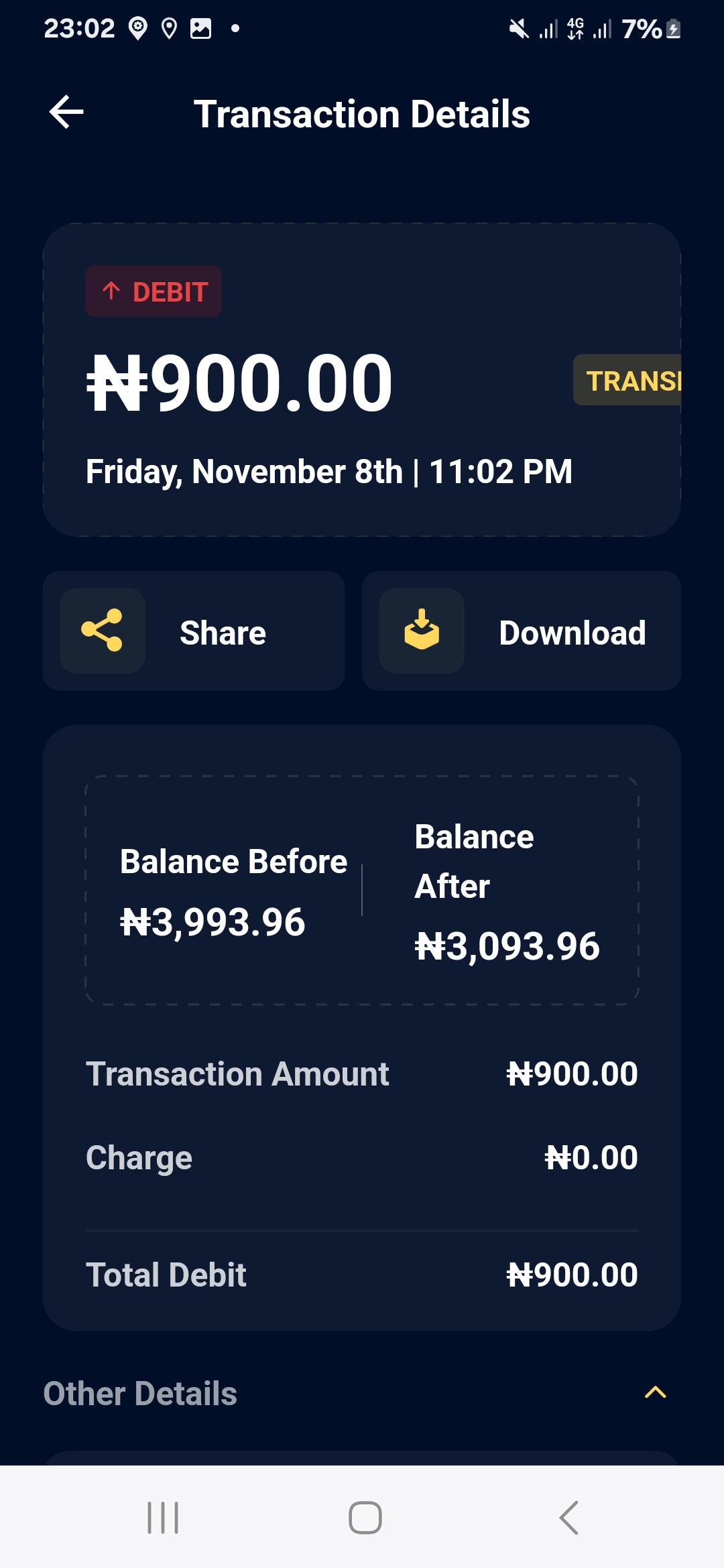
Task: Tap the Balance After amount
Action: coord(507,946)
